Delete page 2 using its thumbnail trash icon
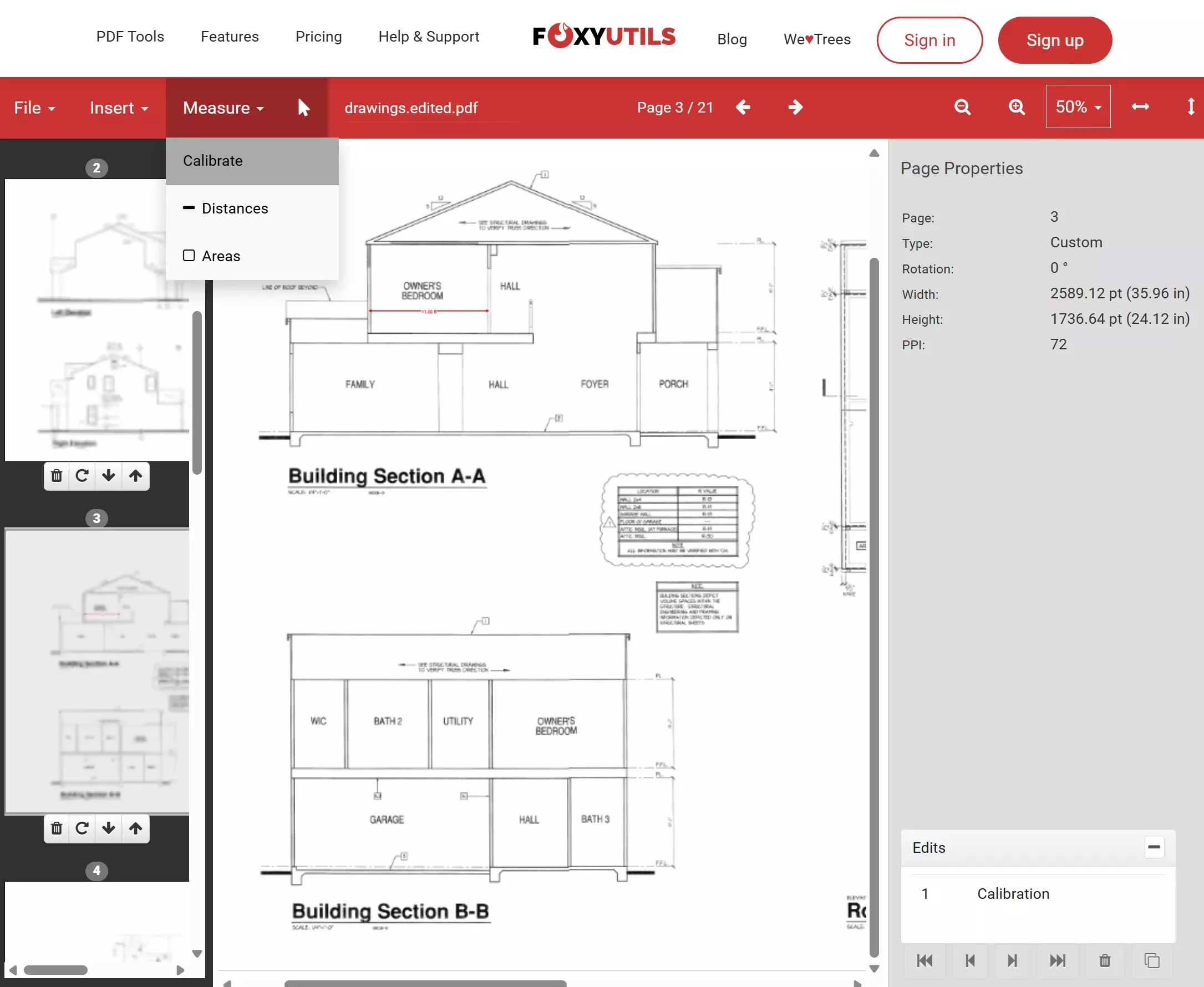This screenshot has width=1204, height=987. point(57,476)
